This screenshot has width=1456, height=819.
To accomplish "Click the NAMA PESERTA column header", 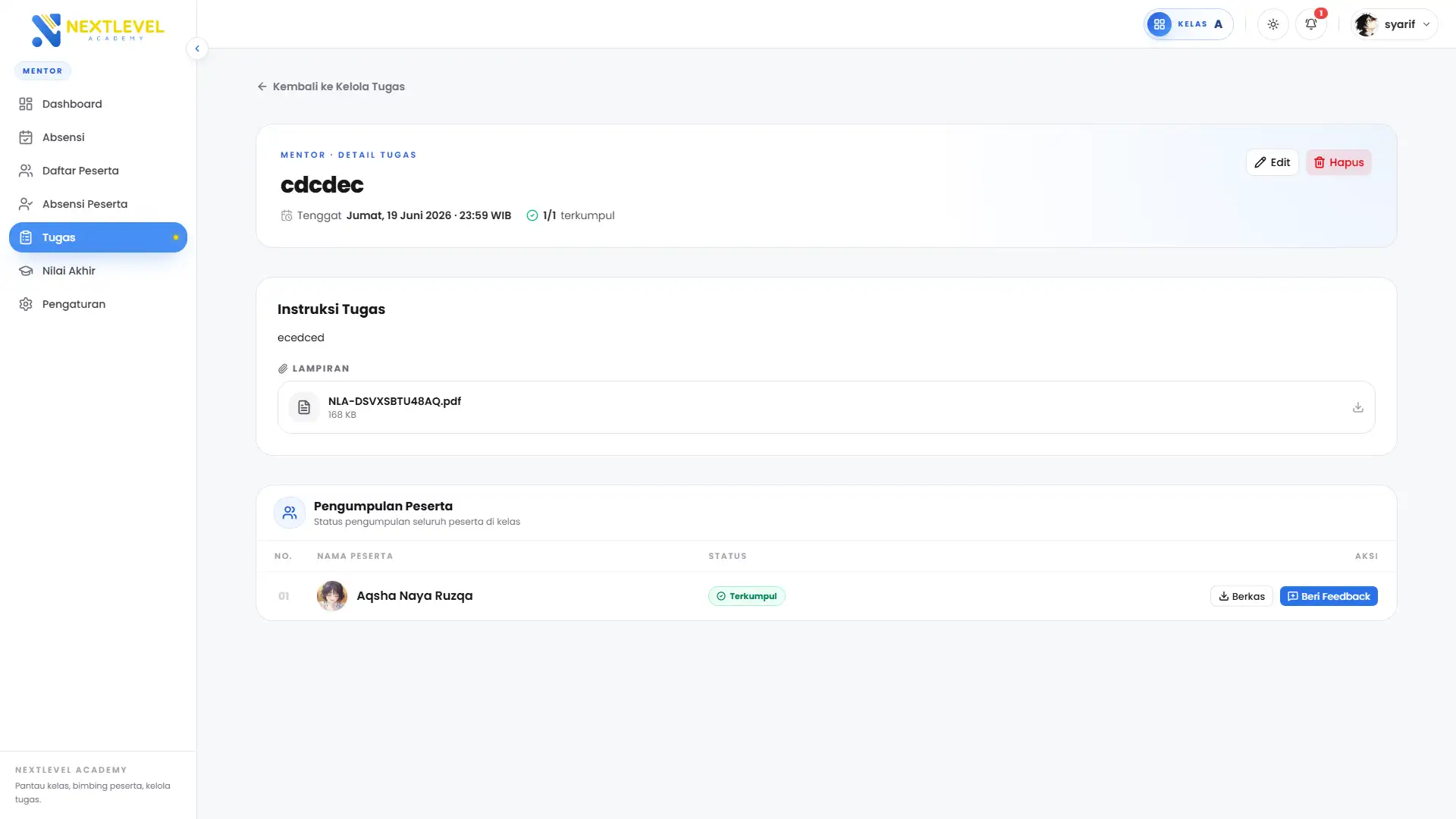I will coord(355,556).
